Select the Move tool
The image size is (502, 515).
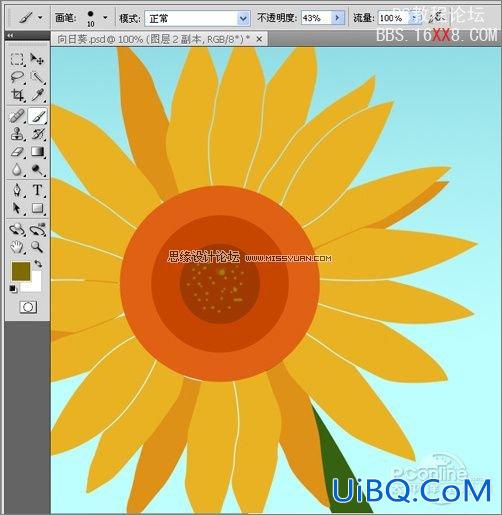37,59
